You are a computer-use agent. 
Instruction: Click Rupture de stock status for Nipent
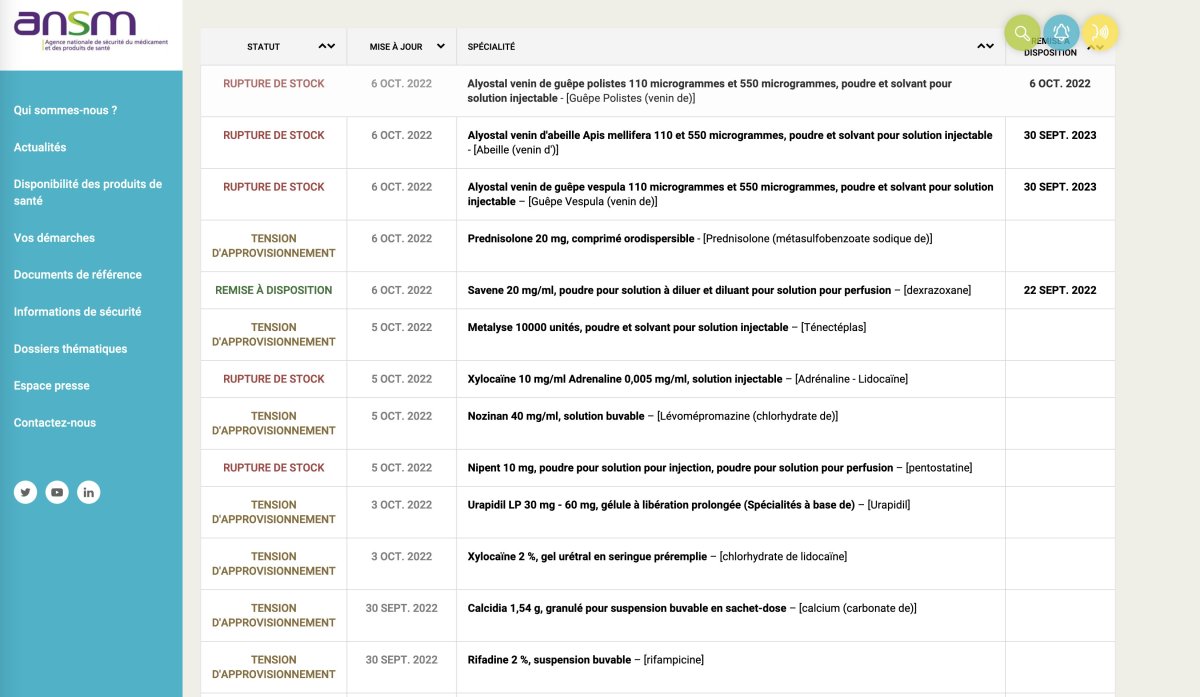274,467
